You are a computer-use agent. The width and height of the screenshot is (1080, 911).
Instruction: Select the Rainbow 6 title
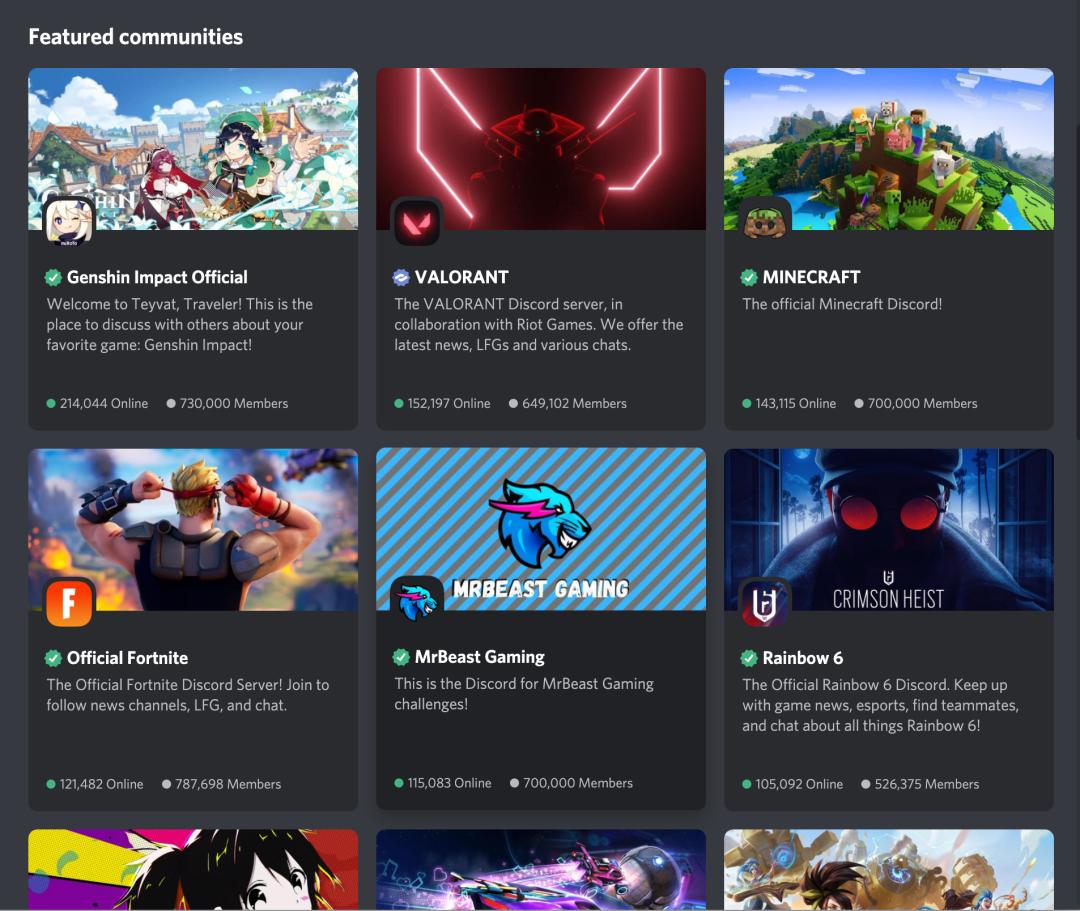[802, 658]
